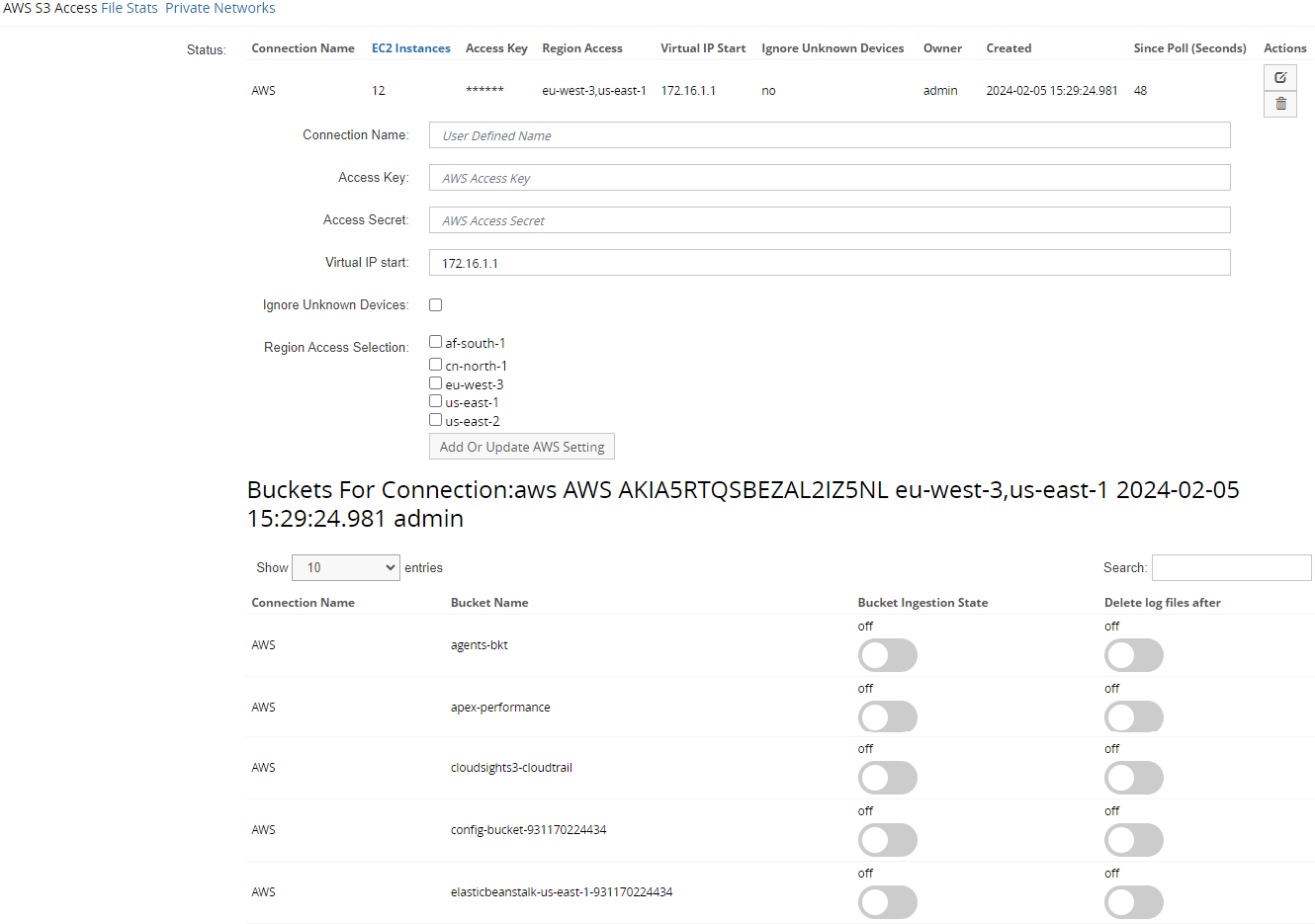Screen dimensions: 1315x924
Task: Click Add Or Update AWS Setting button
Action: tap(522, 447)
